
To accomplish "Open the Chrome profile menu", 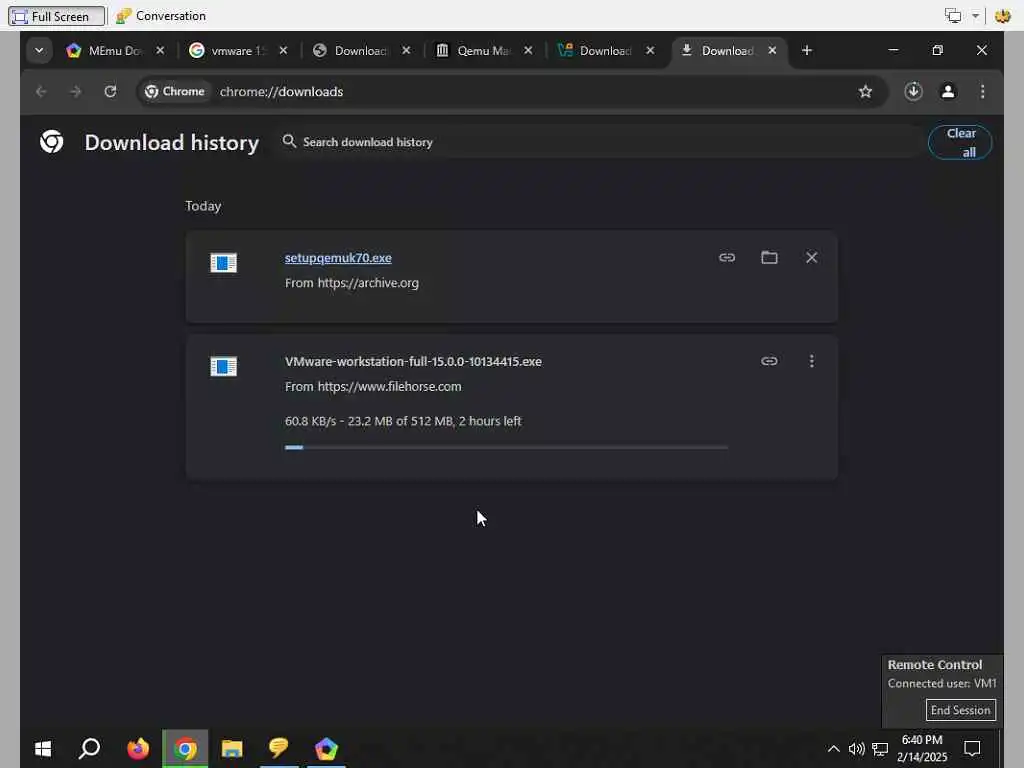I will click(948, 91).
